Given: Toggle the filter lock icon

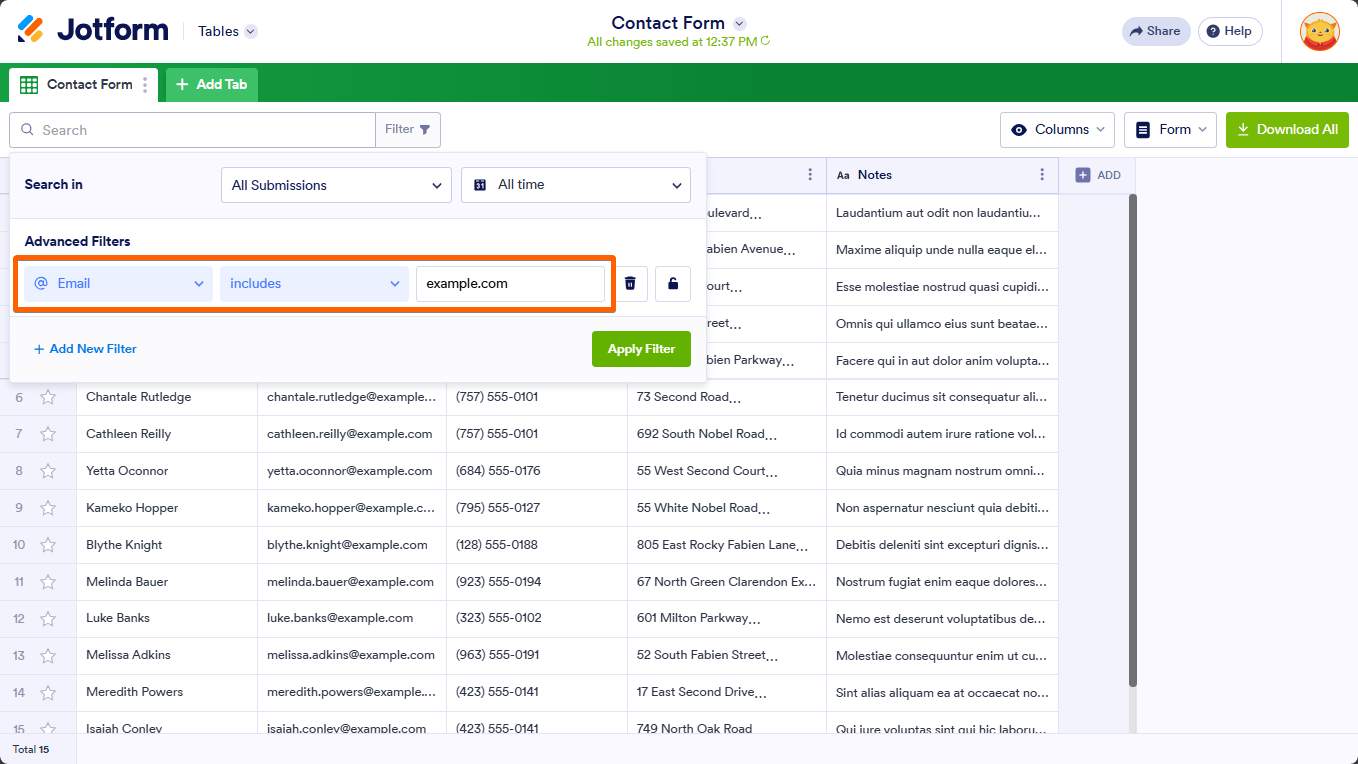Looking at the screenshot, I should [673, 283].
